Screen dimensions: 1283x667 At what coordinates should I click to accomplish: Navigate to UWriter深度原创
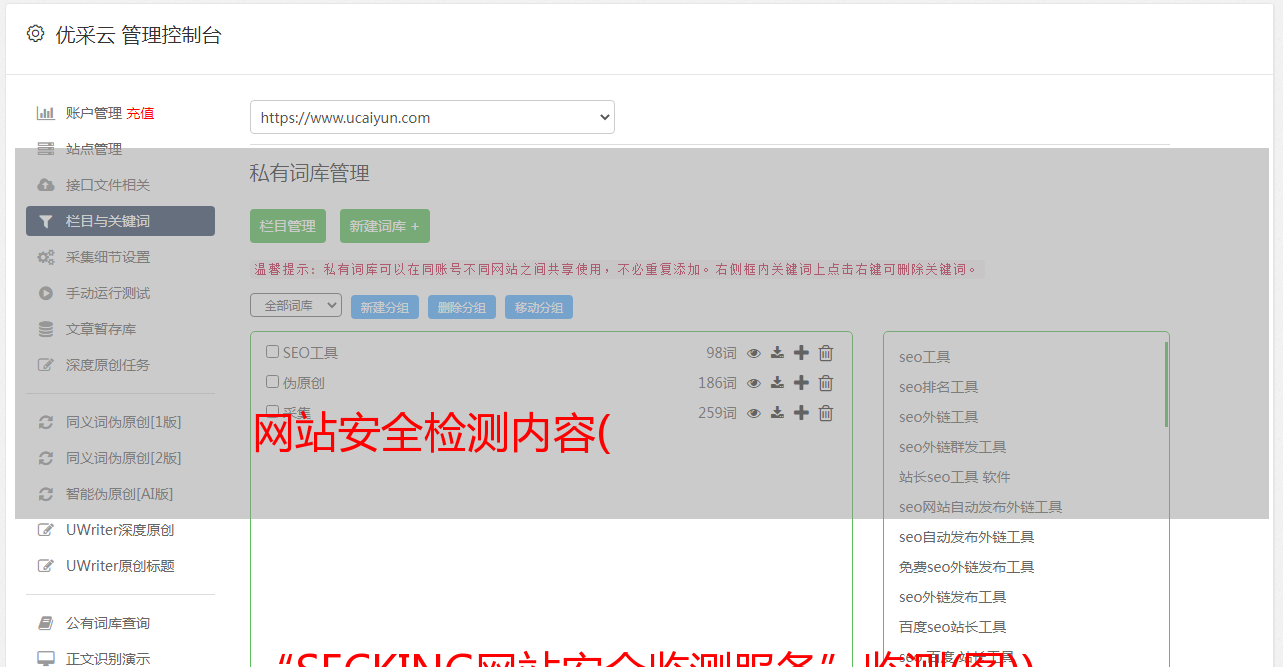120,530
